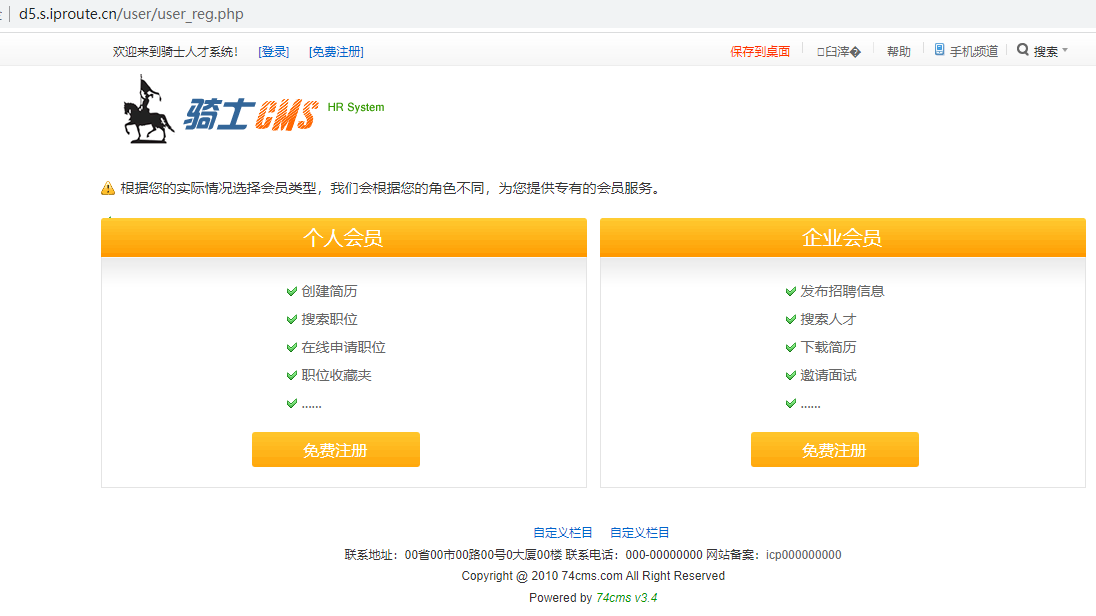Open the 74cms v3.4 footer link

[x=626, y=598]
